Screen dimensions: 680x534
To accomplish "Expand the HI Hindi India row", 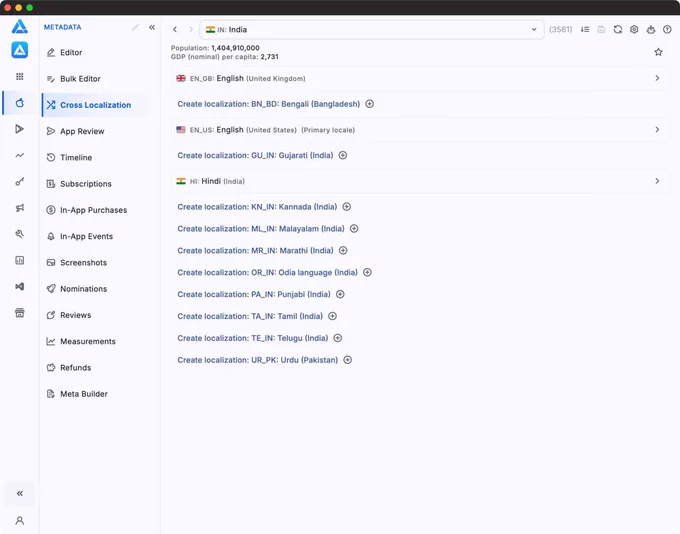I will [419, 181].
